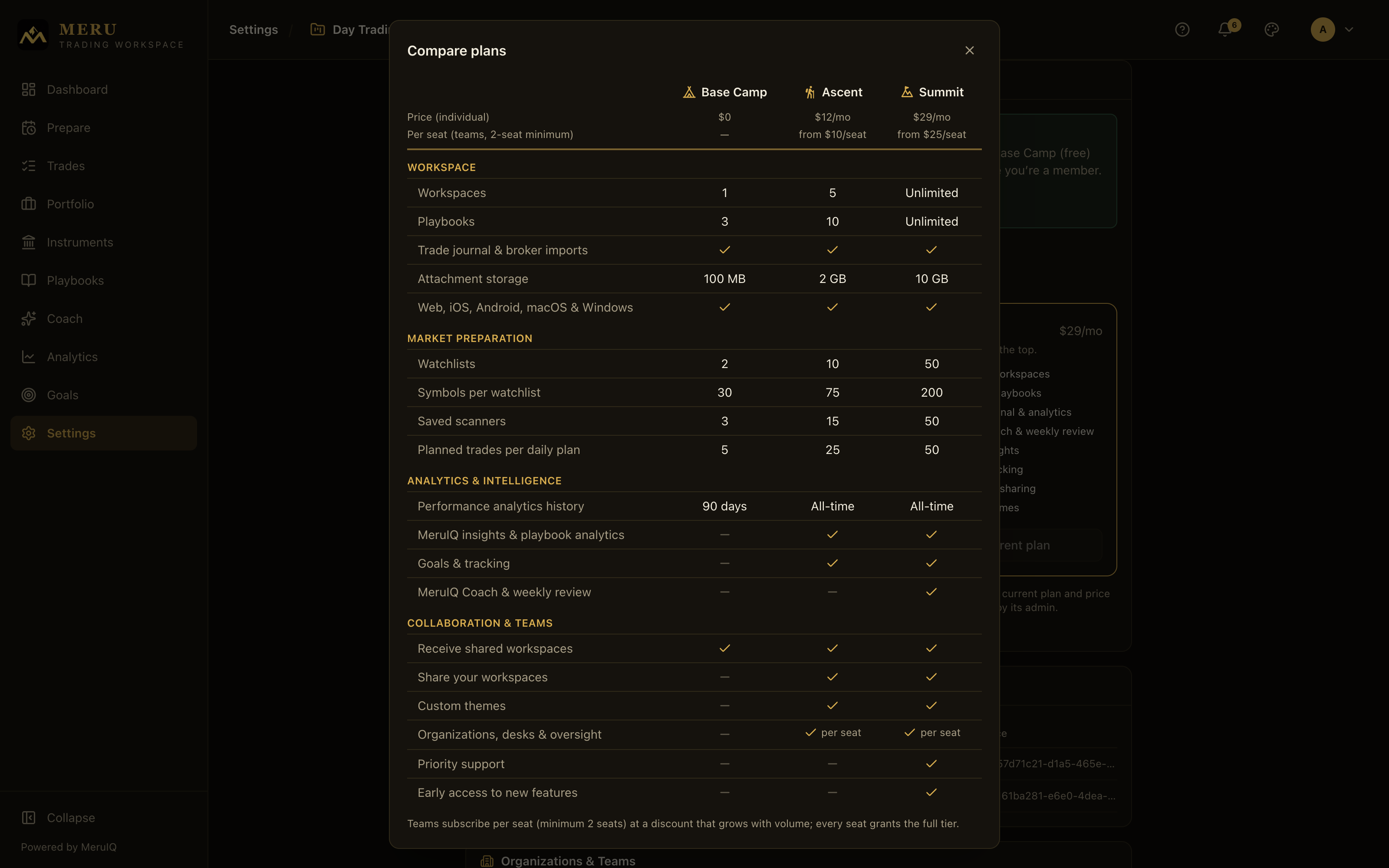Go to Trades in sidebar

103,166
